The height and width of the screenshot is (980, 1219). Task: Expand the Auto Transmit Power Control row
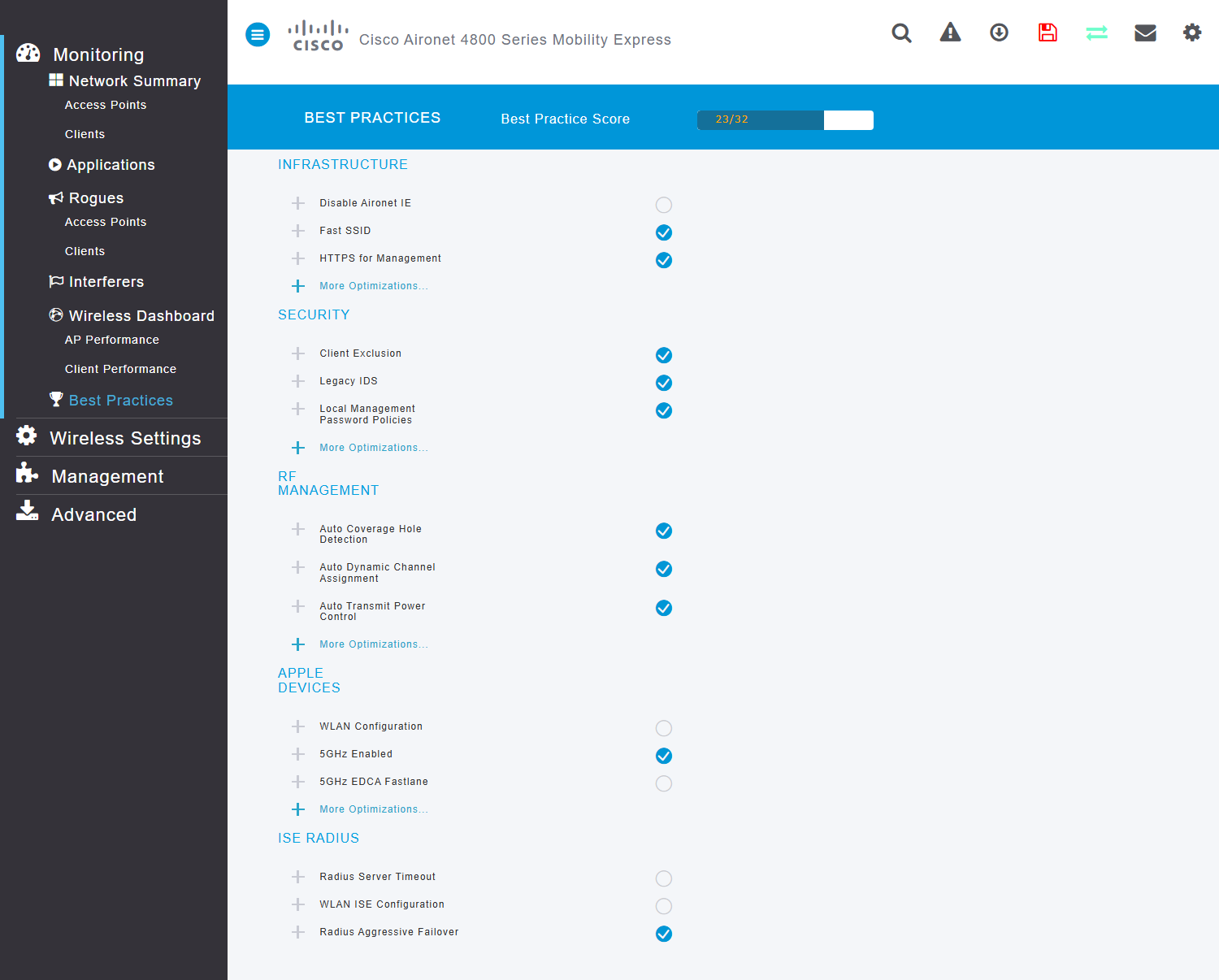(x=298, y=606)
